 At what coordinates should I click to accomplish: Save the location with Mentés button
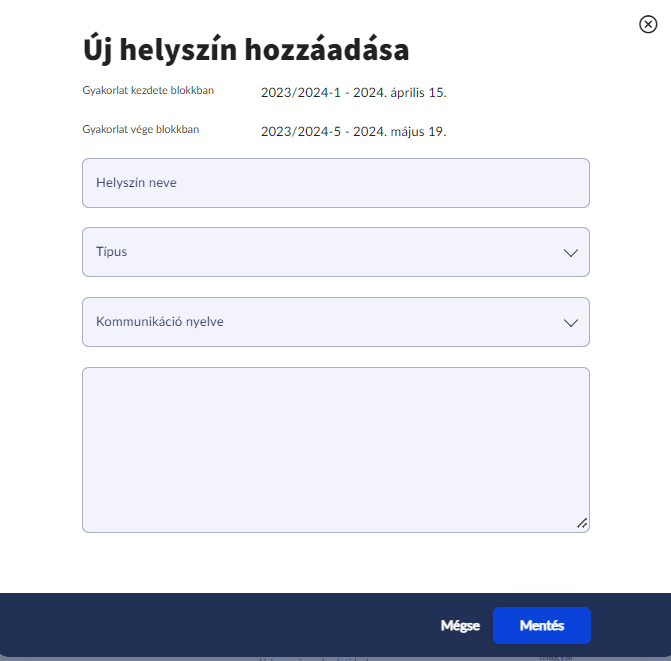pyautogui.click(x=541, y=626)
